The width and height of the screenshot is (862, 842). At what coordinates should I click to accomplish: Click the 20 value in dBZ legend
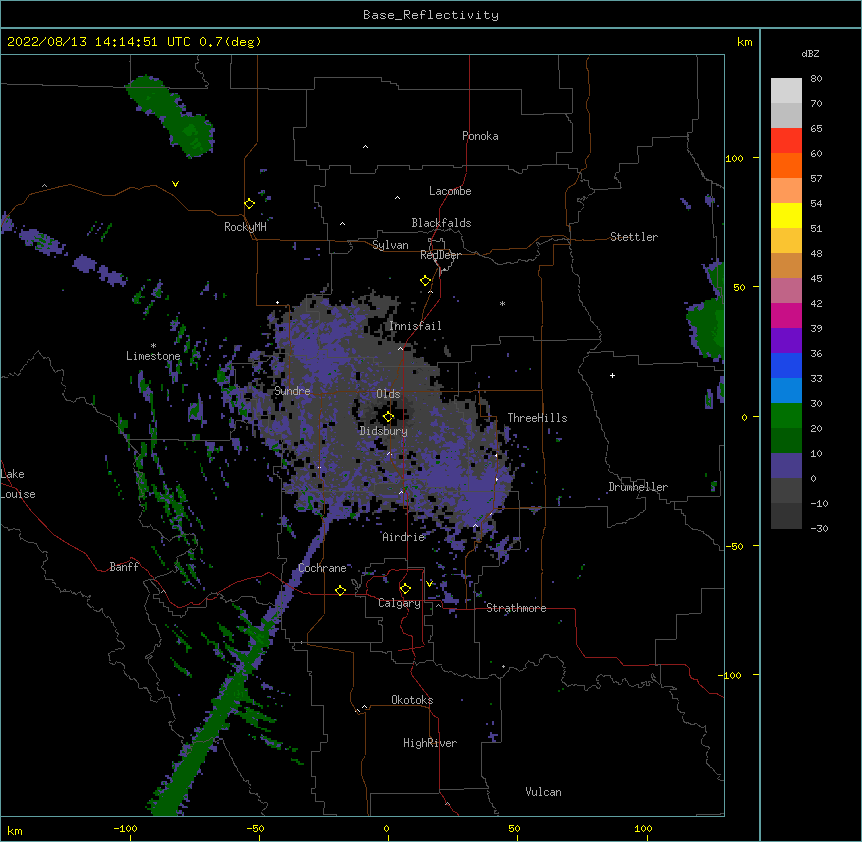coord(816,429)
